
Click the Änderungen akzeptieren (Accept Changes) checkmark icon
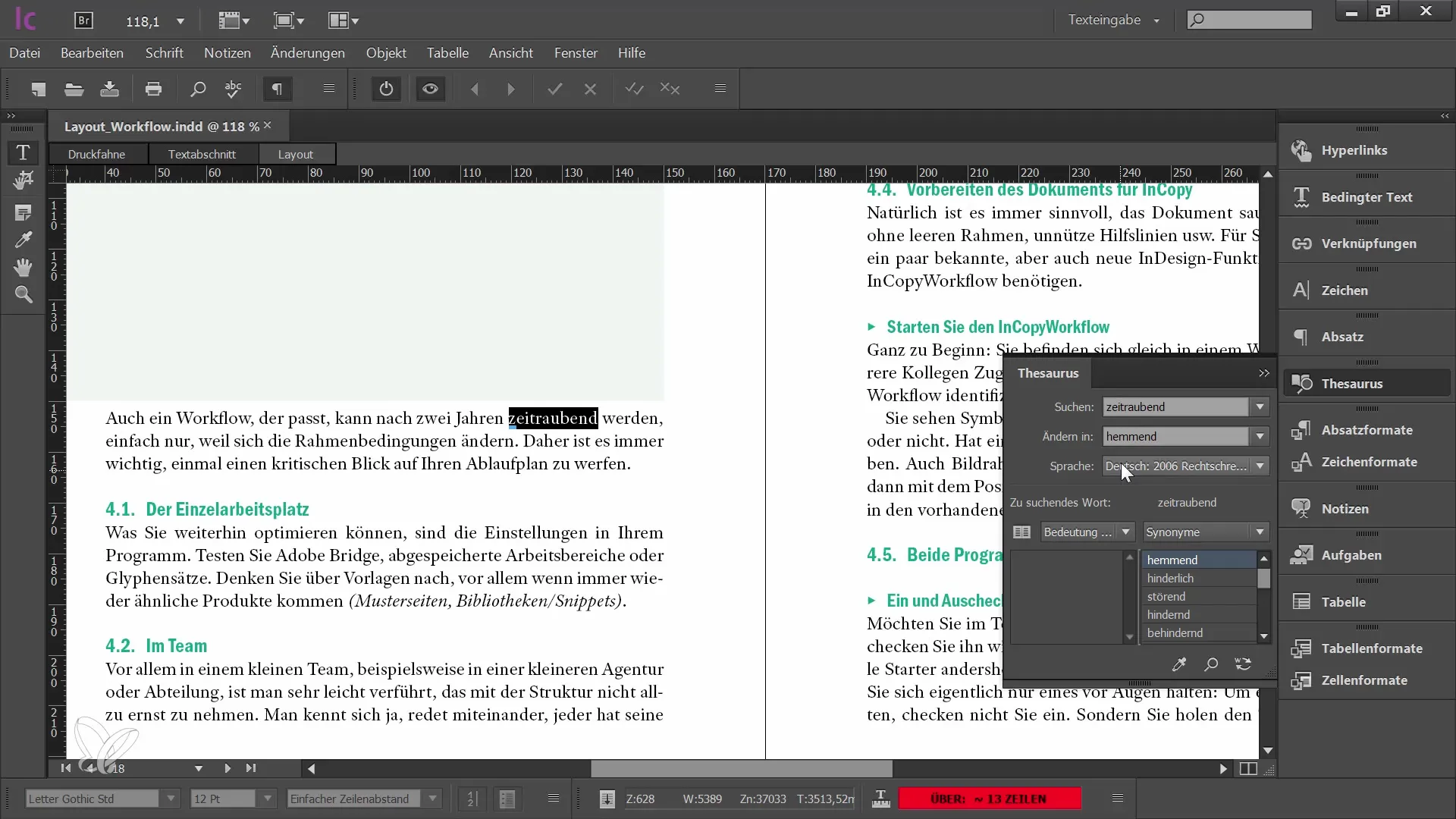[x=556, y=90]
